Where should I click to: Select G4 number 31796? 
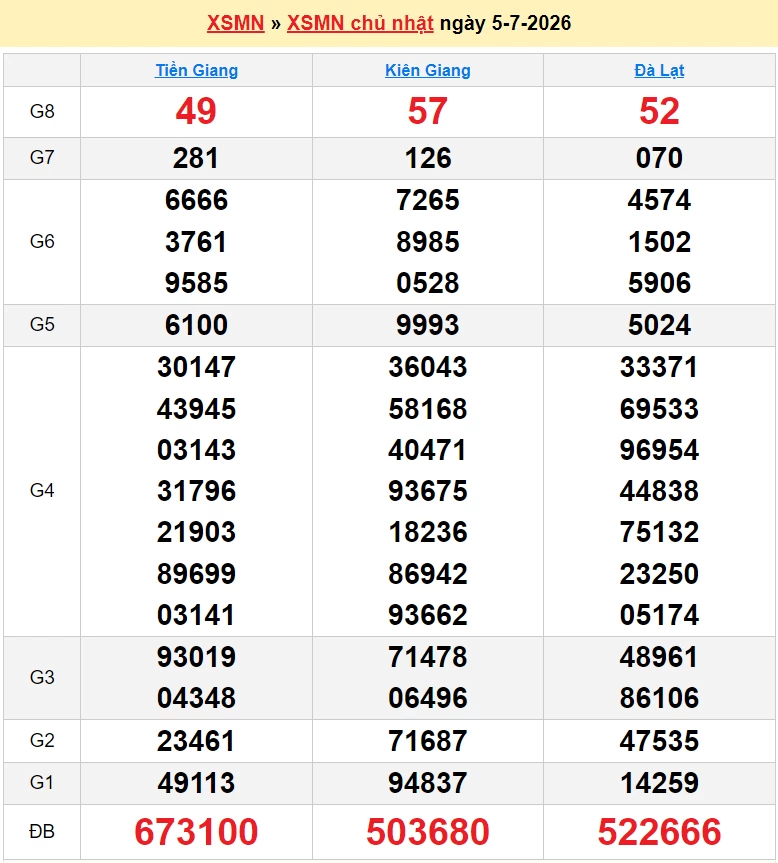pyautogui.click(x=196, y=491)
